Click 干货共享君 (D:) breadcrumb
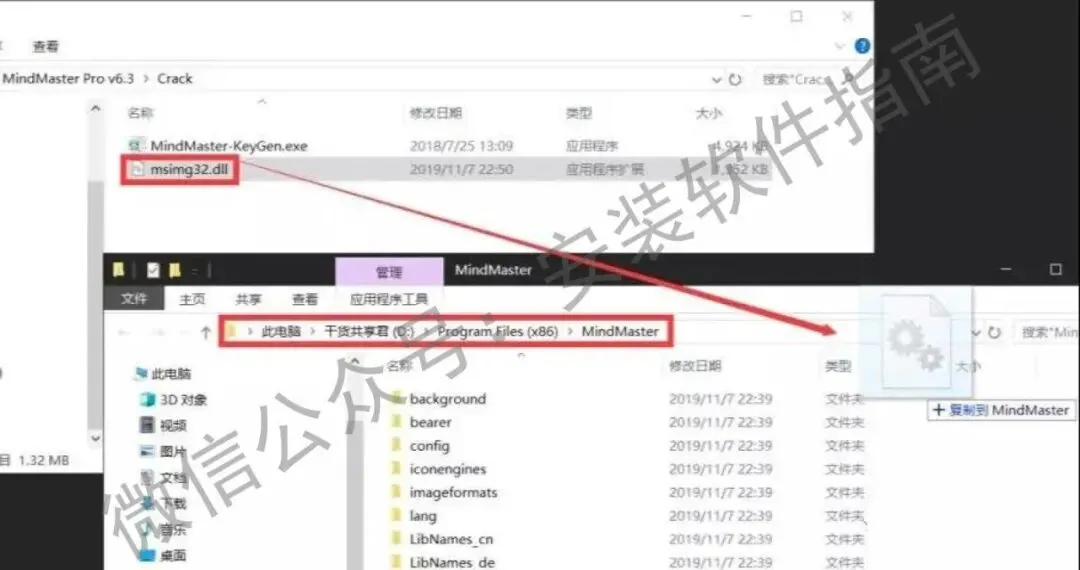 (x=369, y=332)
